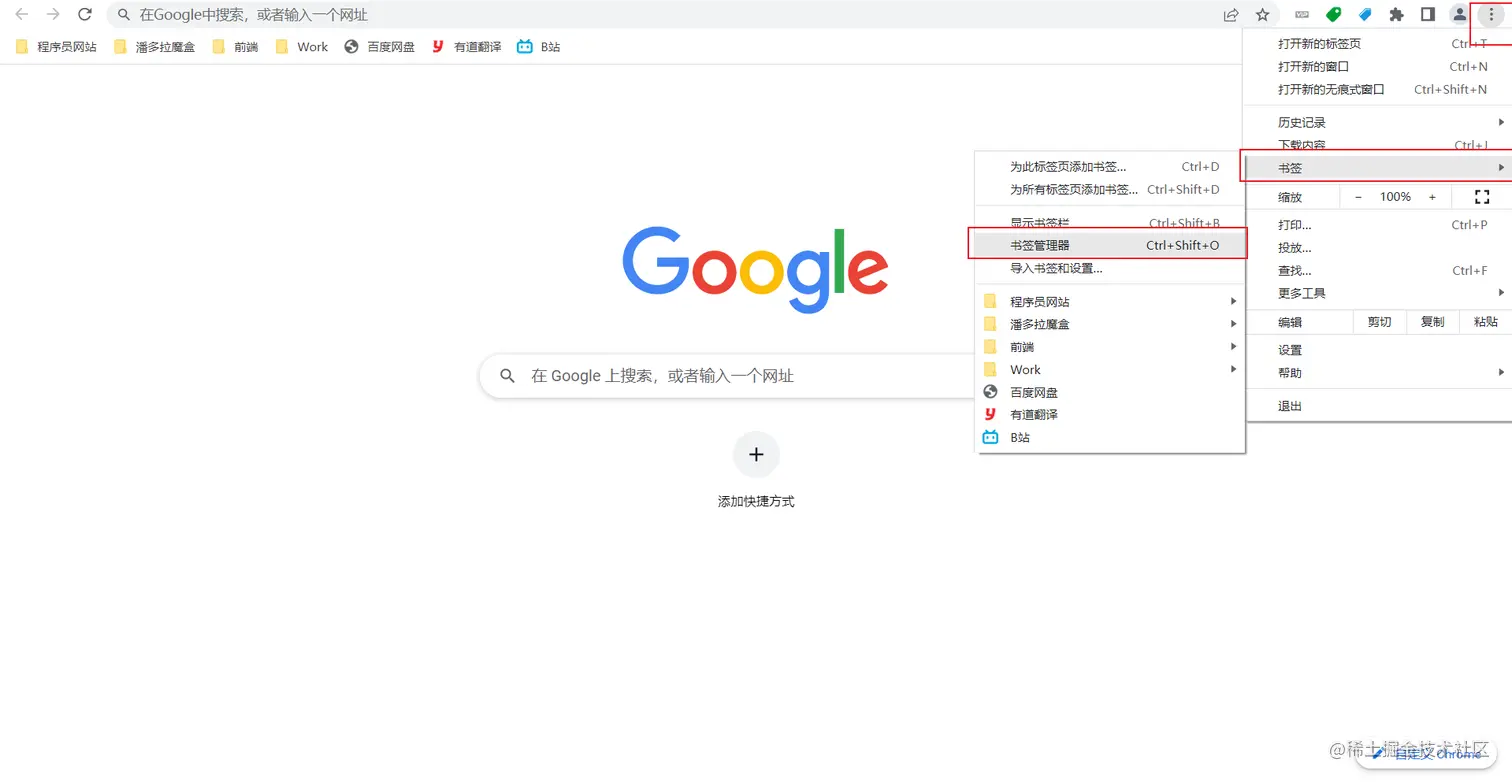Viewport: 1512px width, 782px height.
Task: Click the magnifier icon in Google search box
Action: click(507, 376)
